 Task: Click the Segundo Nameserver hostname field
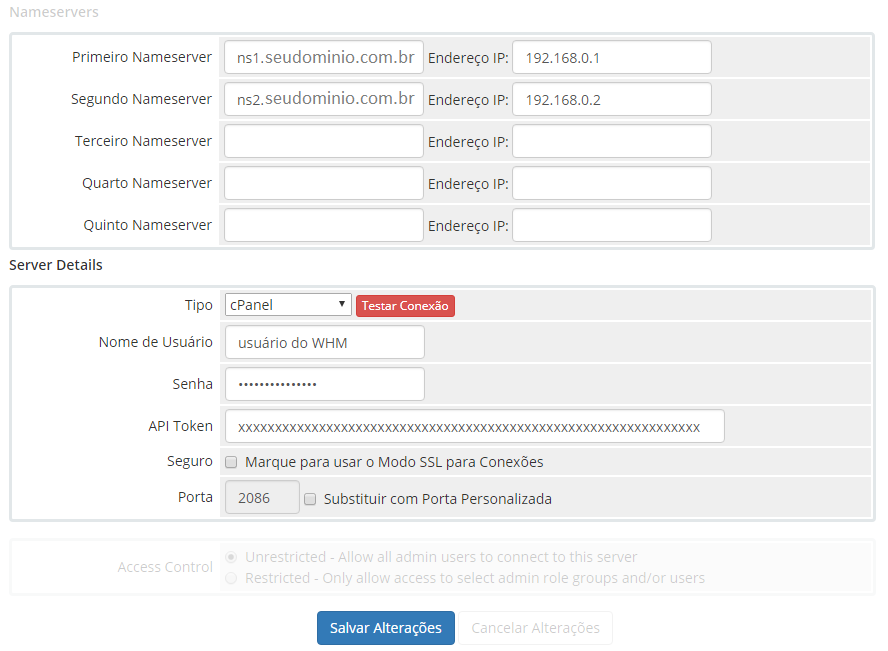tap(324, 99)
